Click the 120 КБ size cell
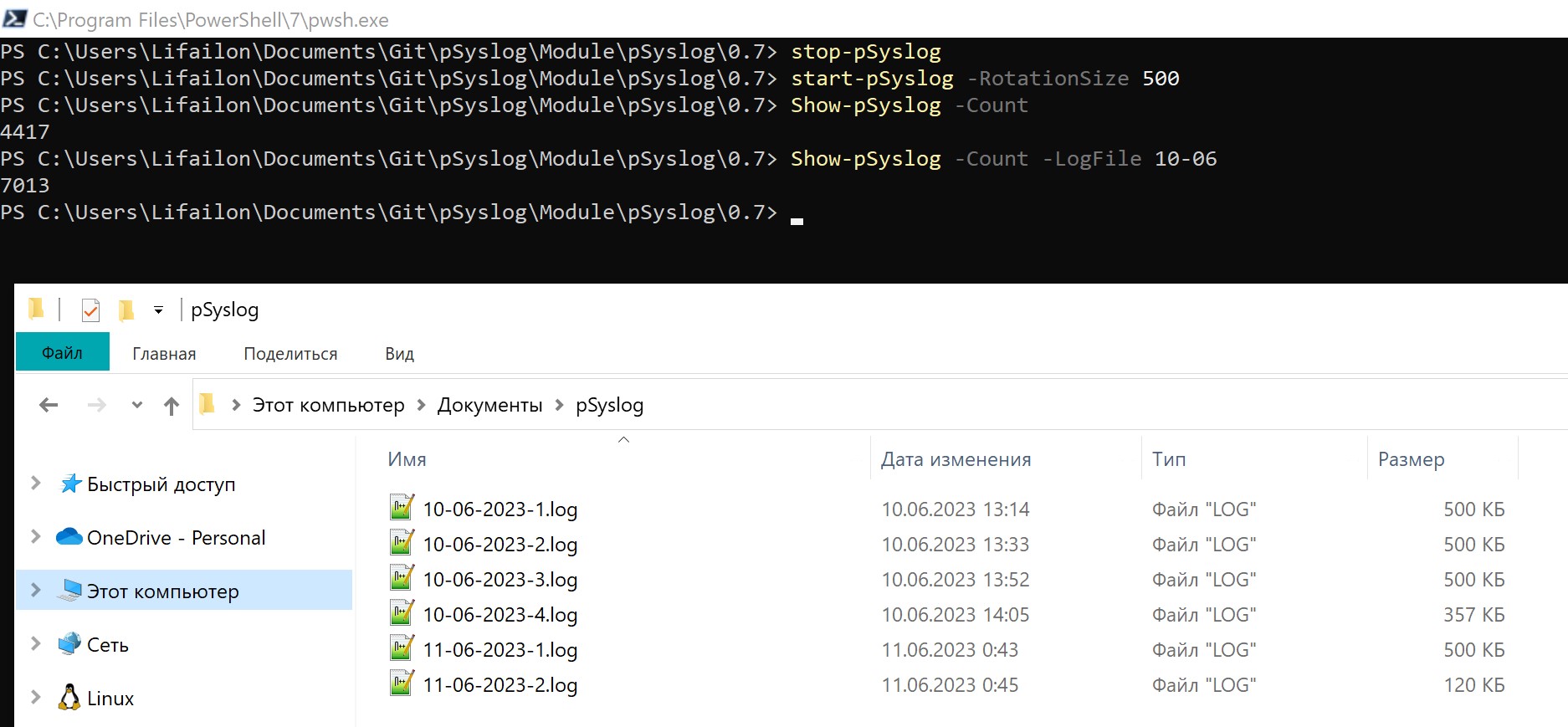 pos(1474,685)
